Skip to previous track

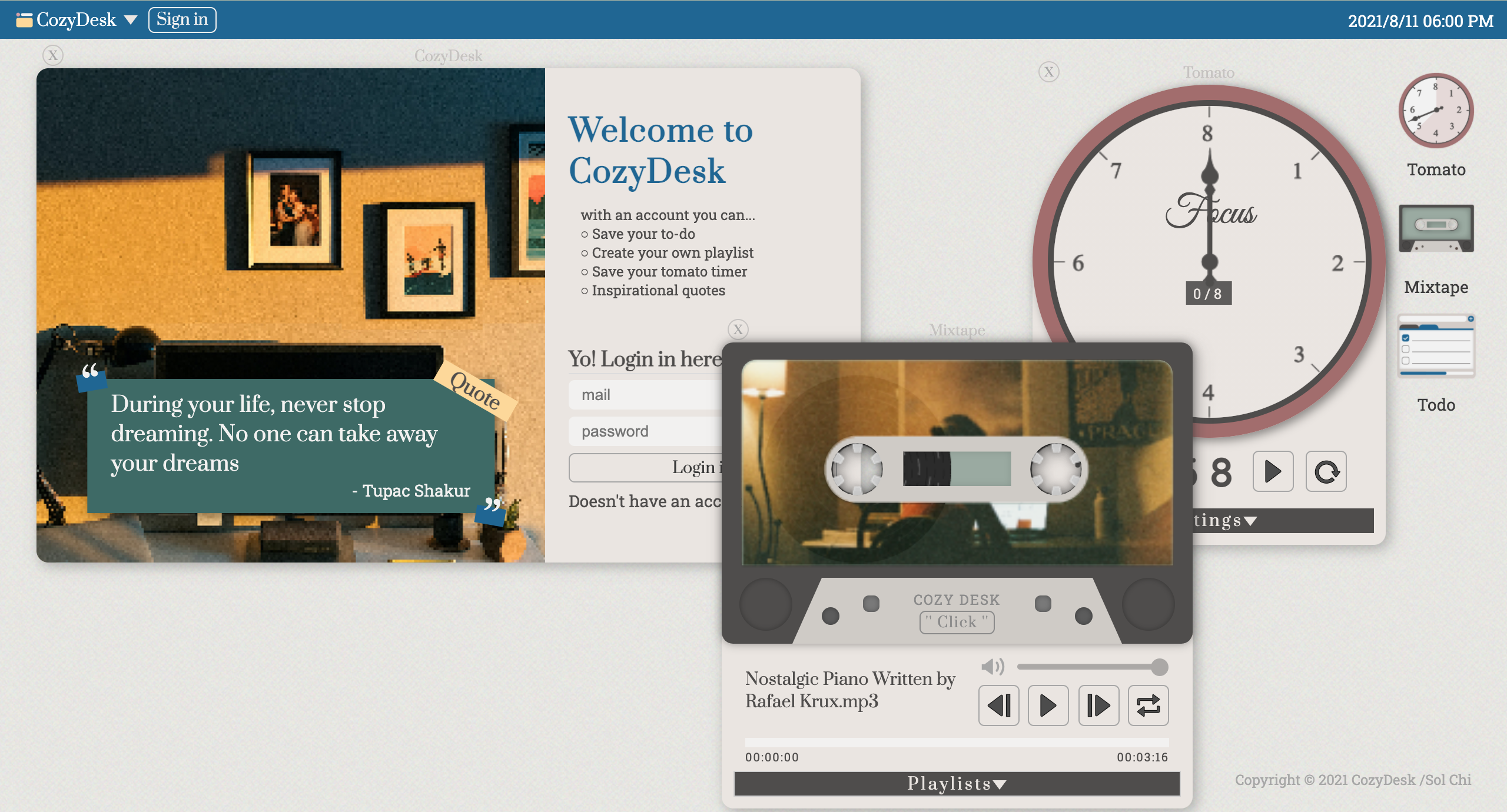999,705
